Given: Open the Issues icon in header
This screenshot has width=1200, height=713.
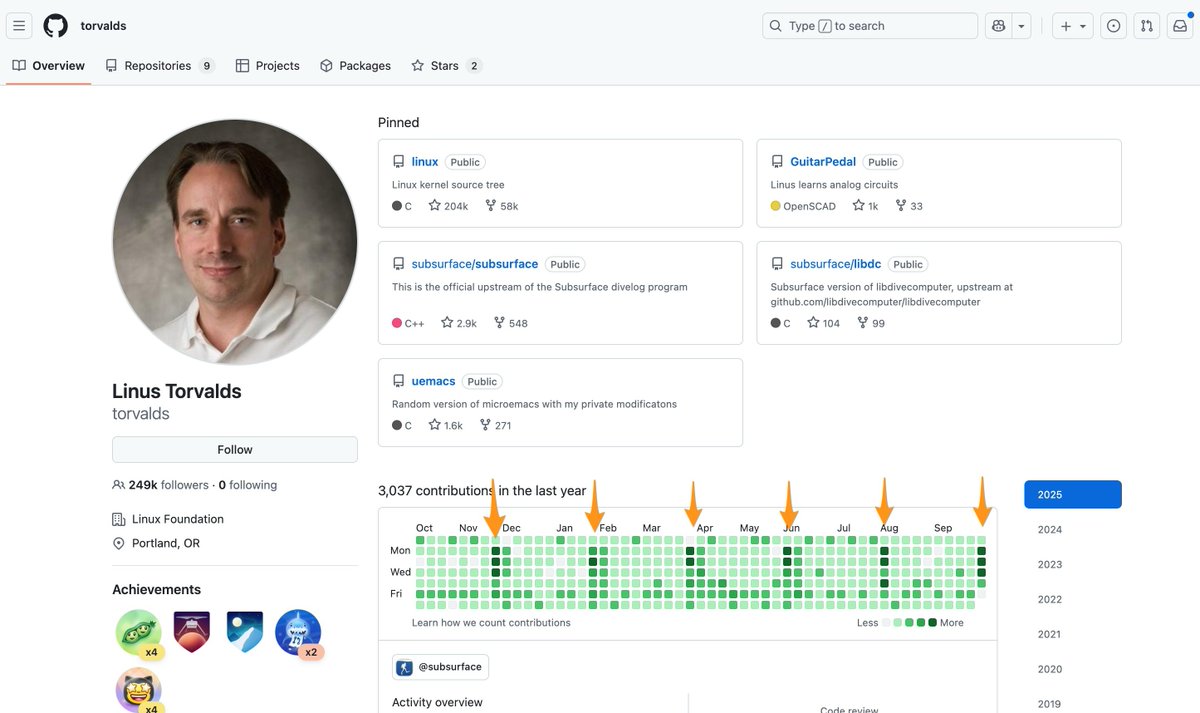Looking at the screenshot, I should point(1114,26).
